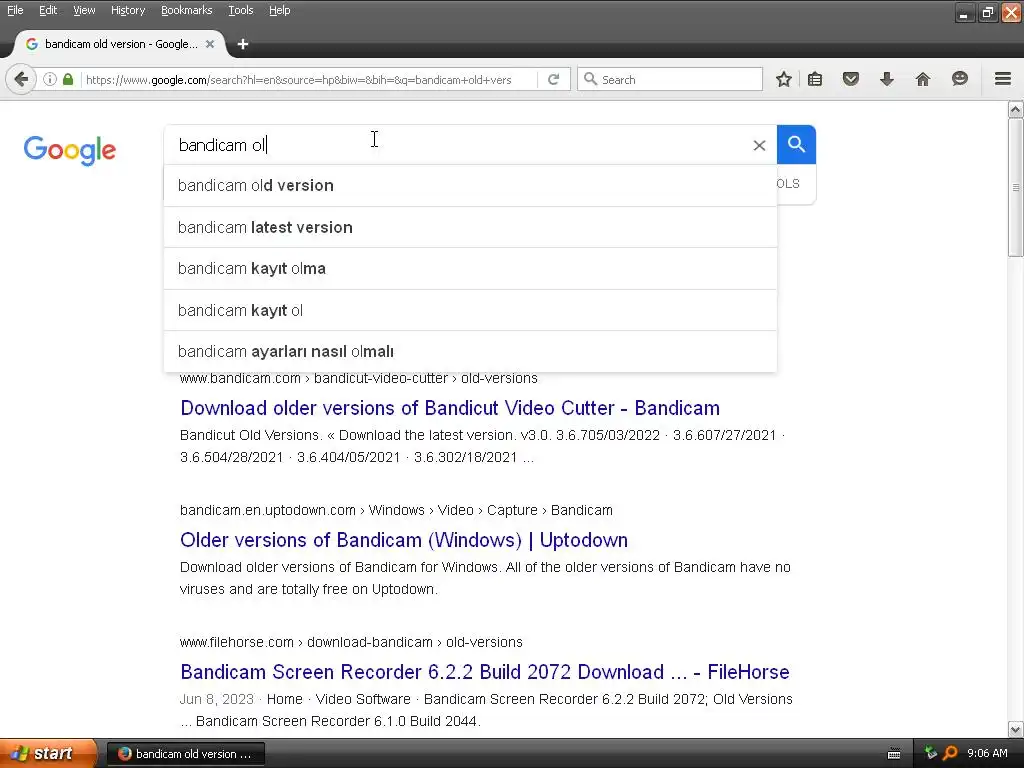The height and width of the screenshot is (768, 1024).
Task: Click the 9:06 AM taskbar clock
Action: [x=987, y=753]
